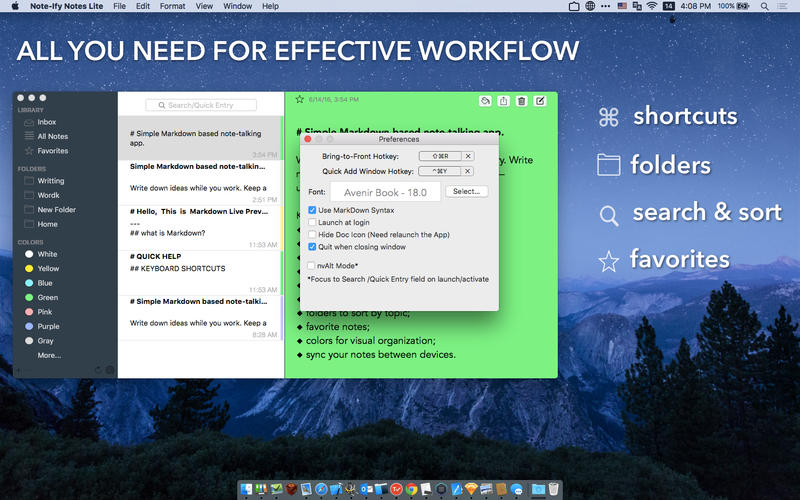This screenshot has height=500, width=800.
Task: Open Inbox in the Library sidebar
Action: pos(47,122)
